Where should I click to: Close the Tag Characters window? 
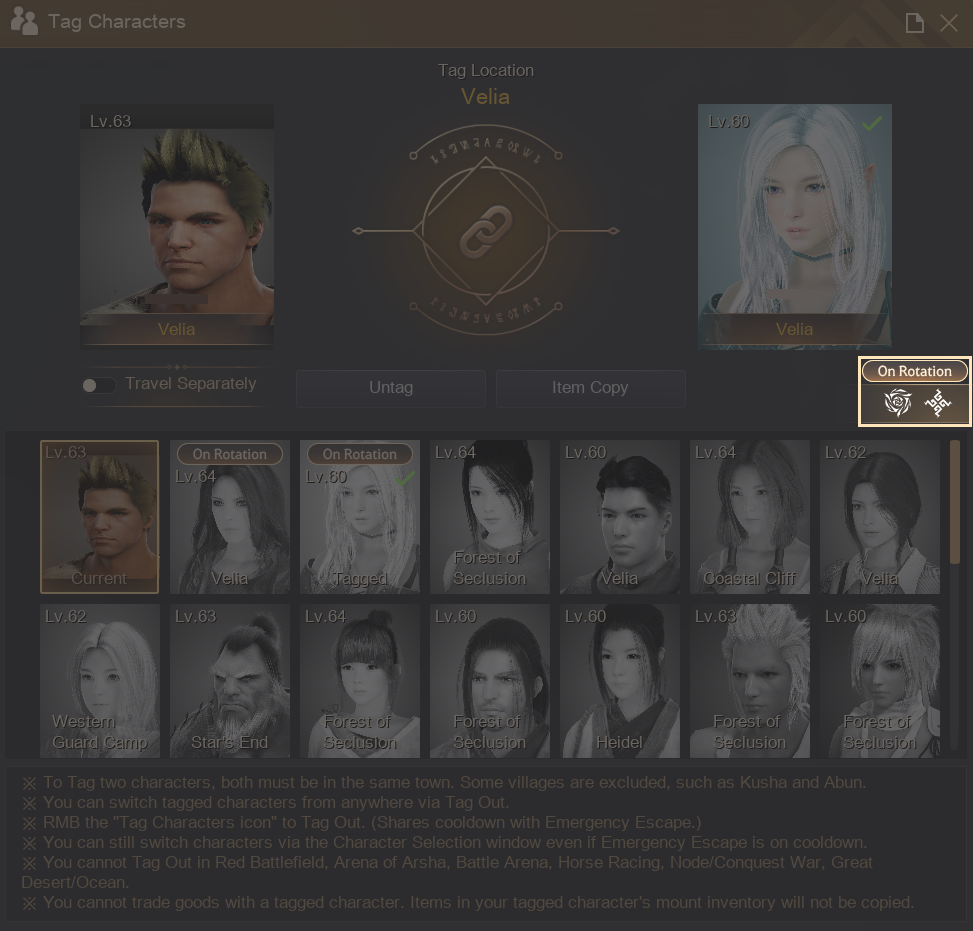pos(949,23)
